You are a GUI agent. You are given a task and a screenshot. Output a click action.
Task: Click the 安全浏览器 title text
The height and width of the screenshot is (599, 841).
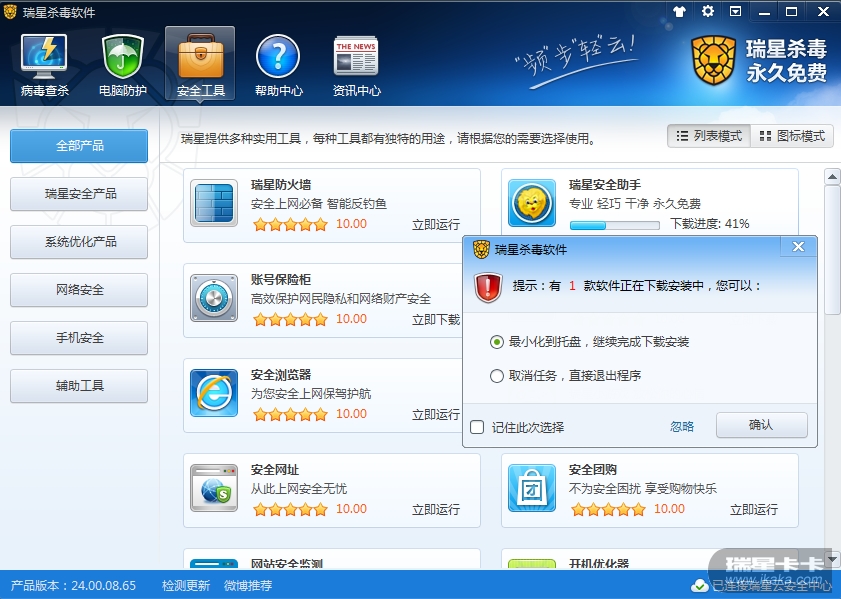click(281, 375)
